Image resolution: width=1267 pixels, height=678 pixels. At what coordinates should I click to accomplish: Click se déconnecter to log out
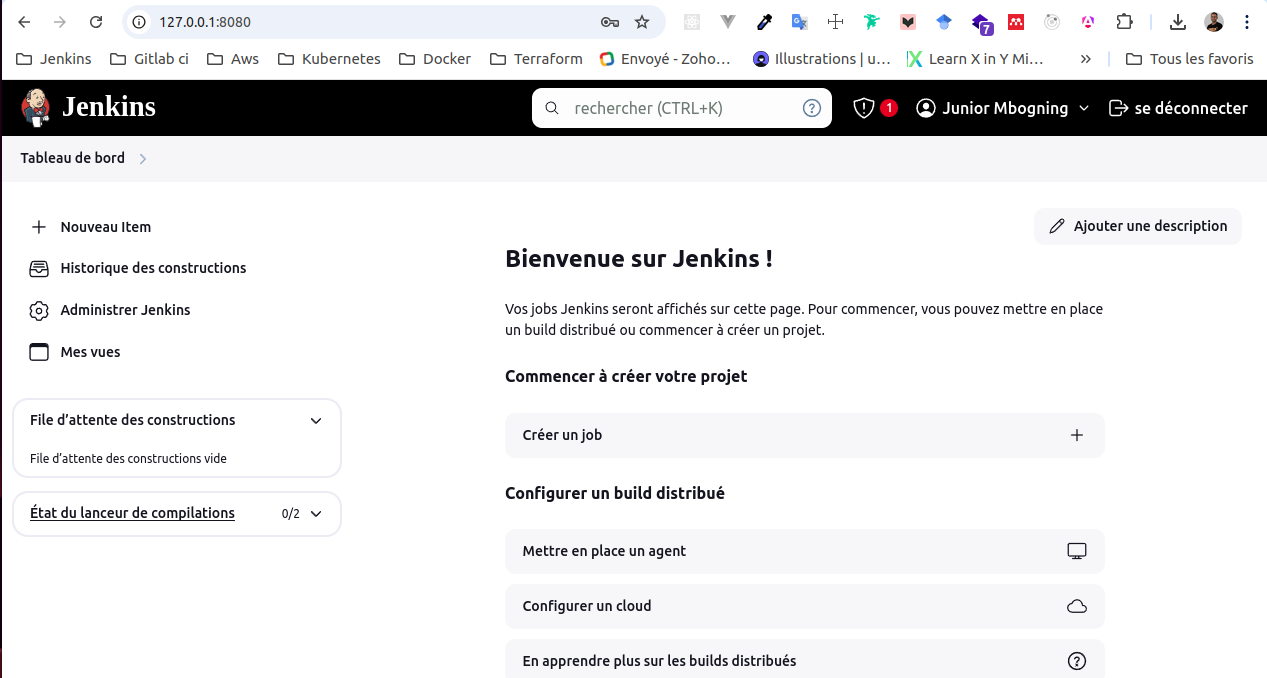(x=1178, y=108)
